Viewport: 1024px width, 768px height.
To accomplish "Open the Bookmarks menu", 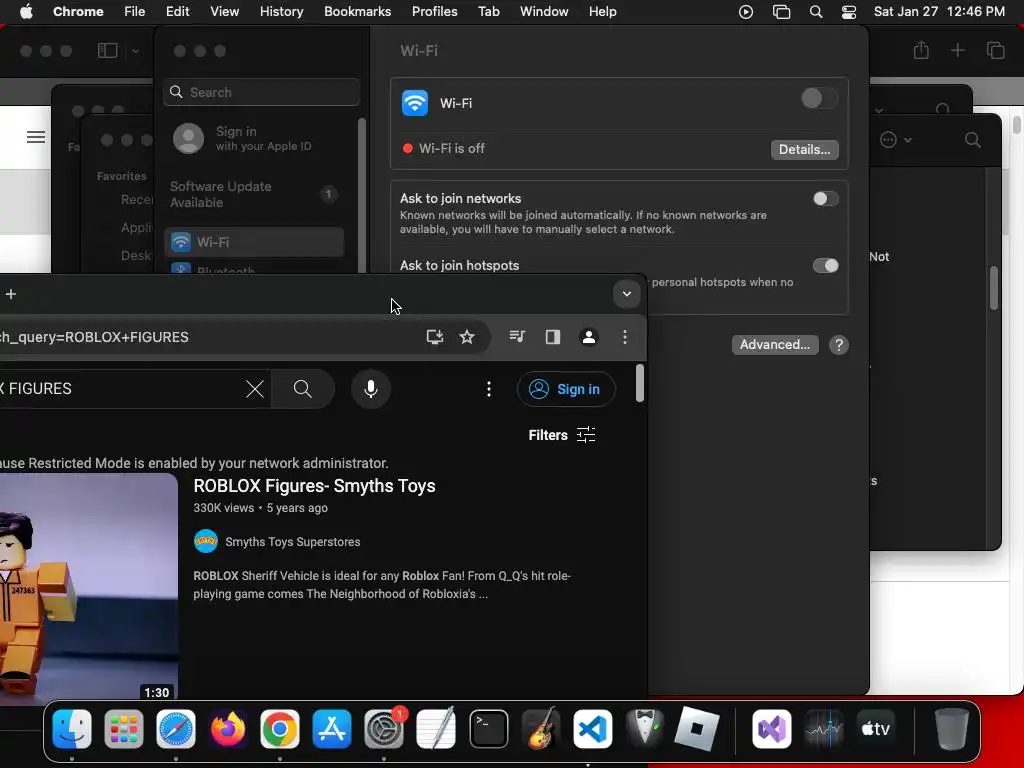I will click(x=357, y=12).
